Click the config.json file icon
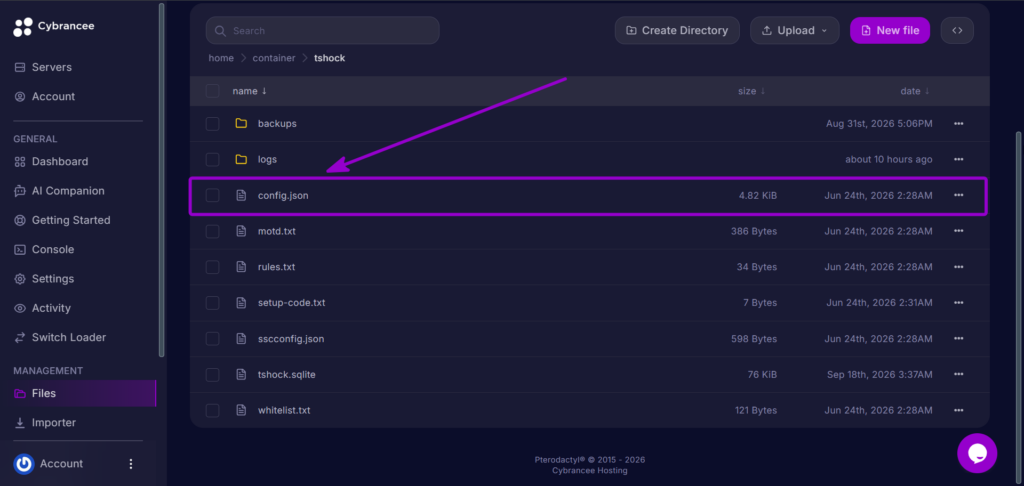1024x486 pixels. (241, 195)
